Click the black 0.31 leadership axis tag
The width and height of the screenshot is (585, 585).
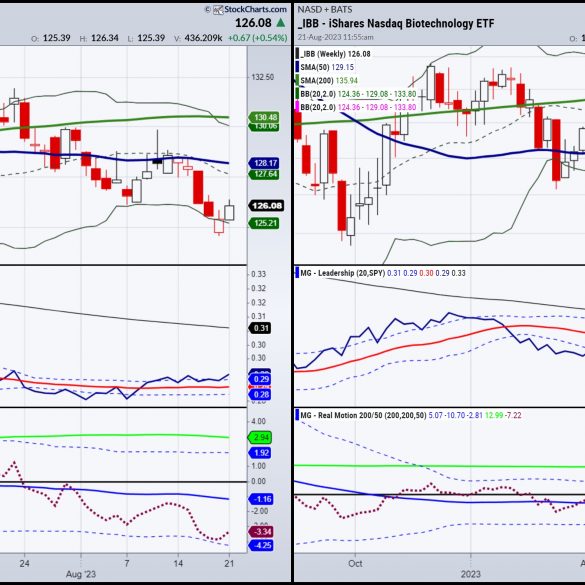pos(260,328)
